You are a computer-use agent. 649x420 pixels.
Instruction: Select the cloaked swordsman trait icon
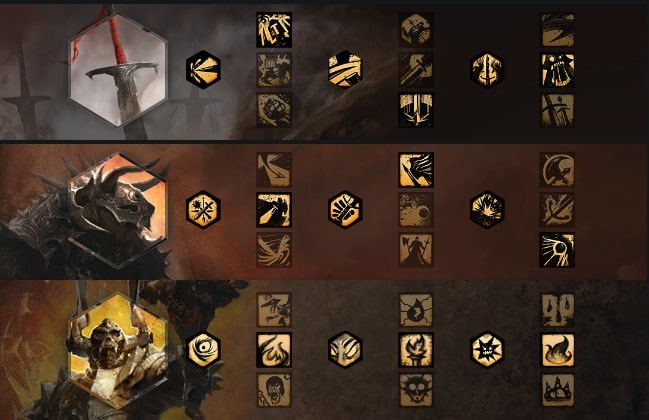(274, 209)
